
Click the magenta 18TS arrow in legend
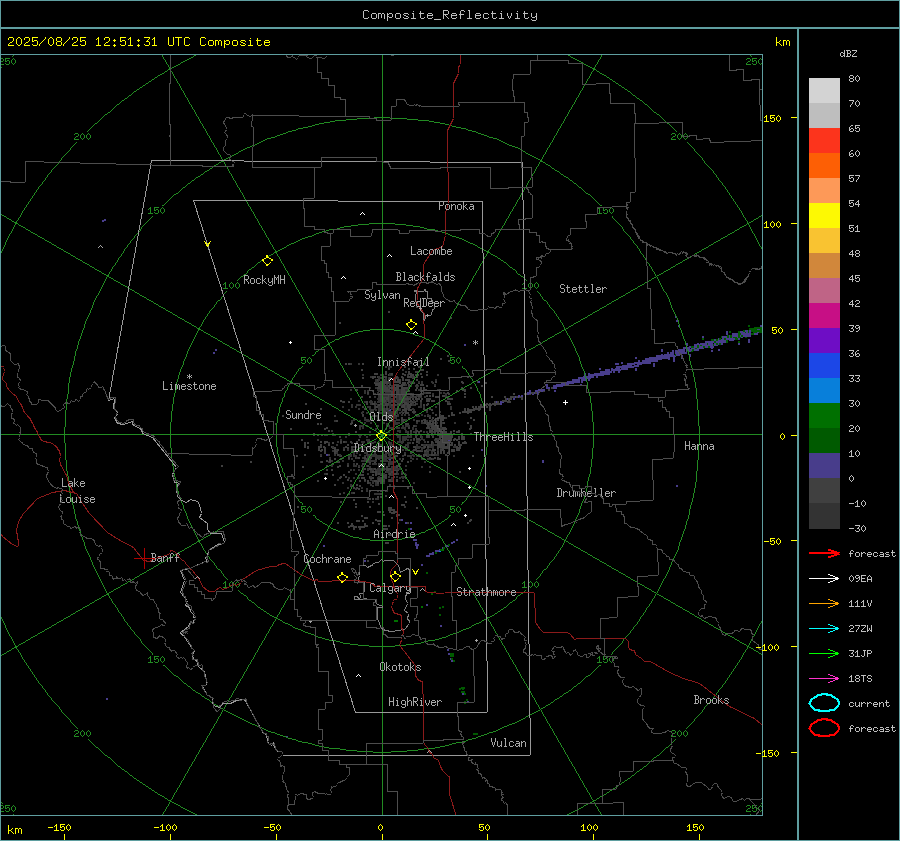[x=824, y=679]
